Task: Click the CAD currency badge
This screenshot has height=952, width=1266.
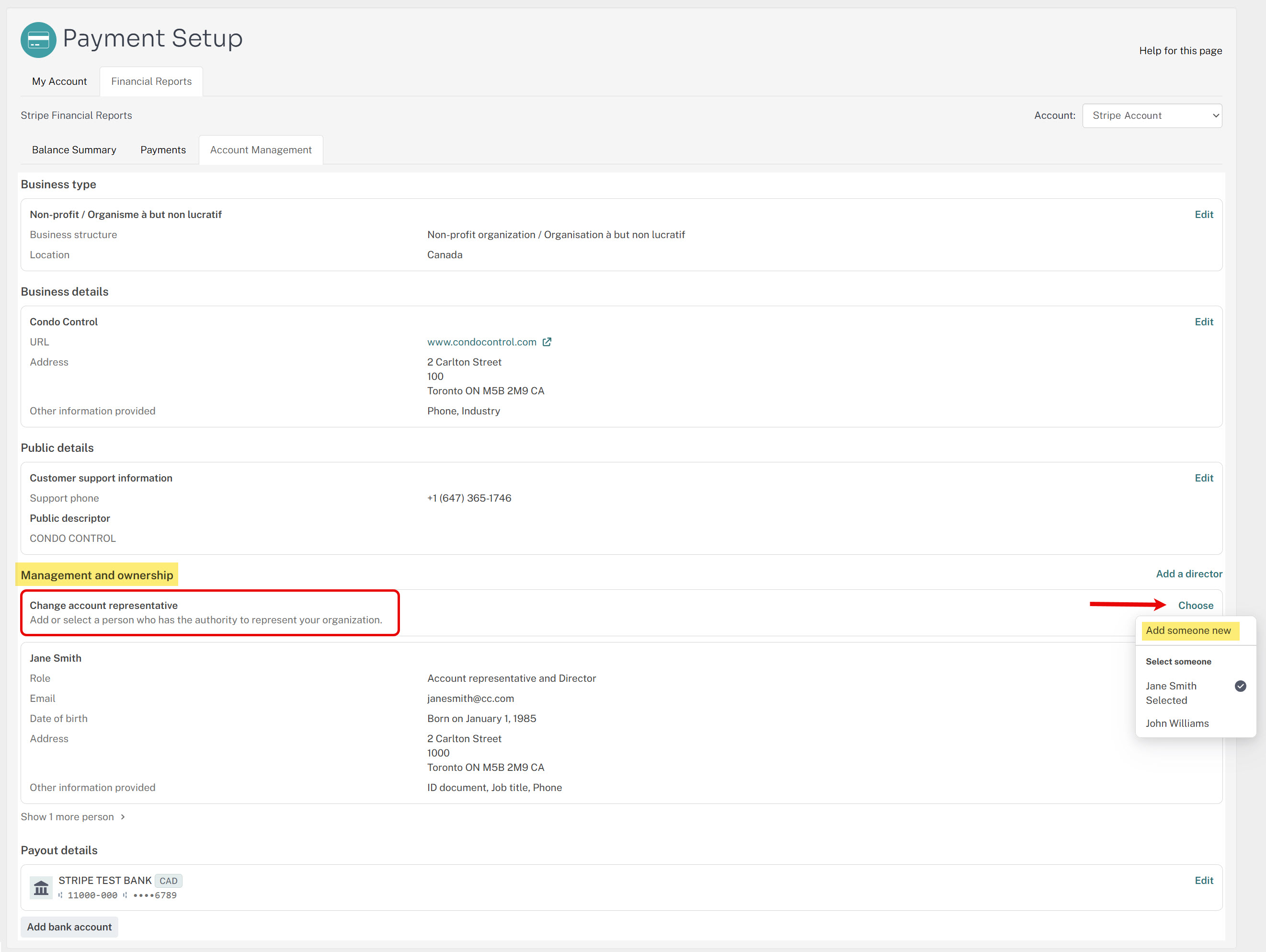Action: pos(168,881)
